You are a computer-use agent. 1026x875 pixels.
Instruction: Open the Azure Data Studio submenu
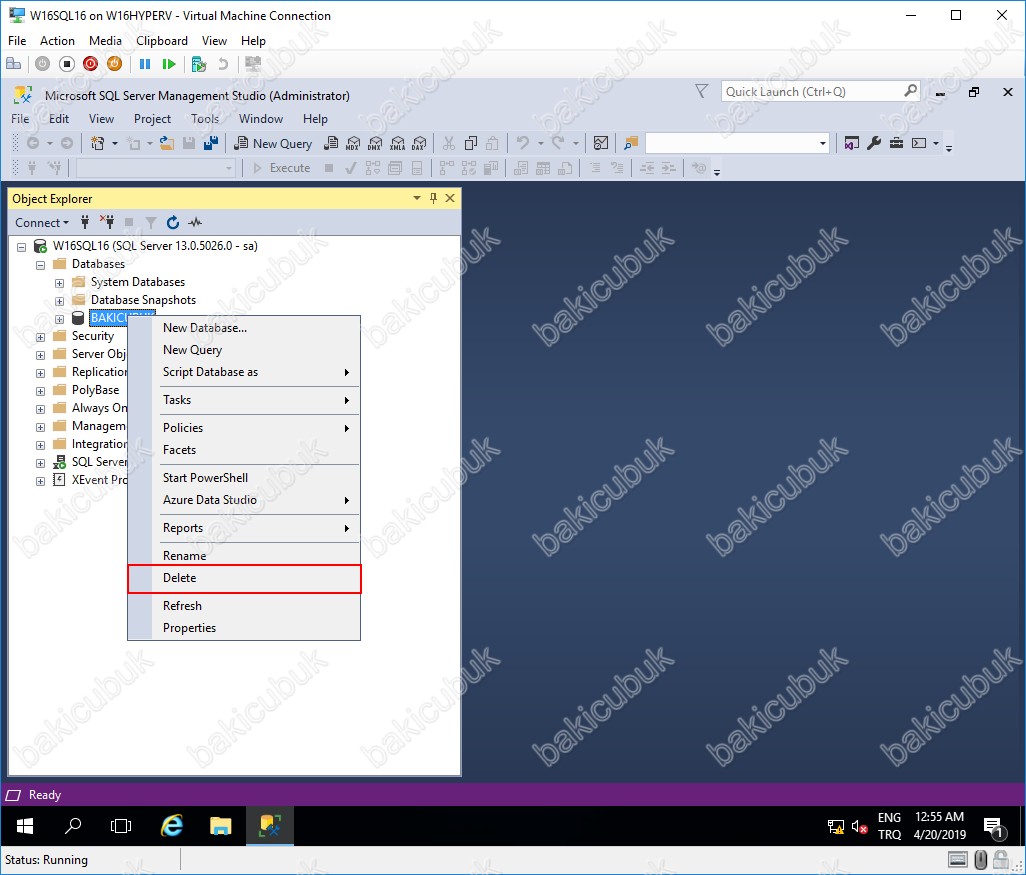(244, 500)
